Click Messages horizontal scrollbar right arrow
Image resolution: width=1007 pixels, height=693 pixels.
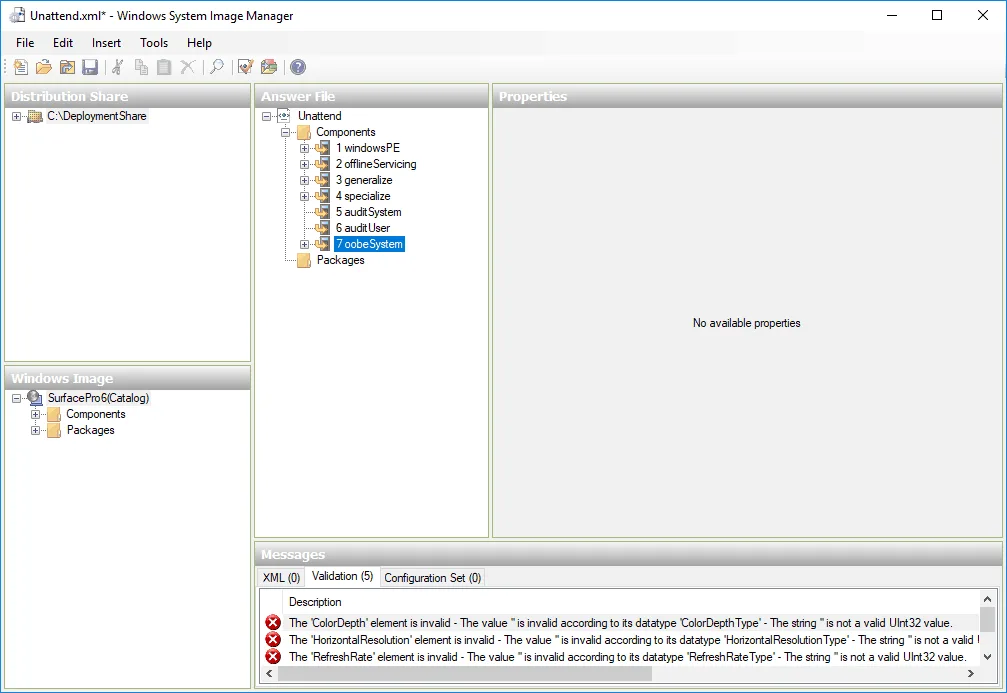click(970, 673)
